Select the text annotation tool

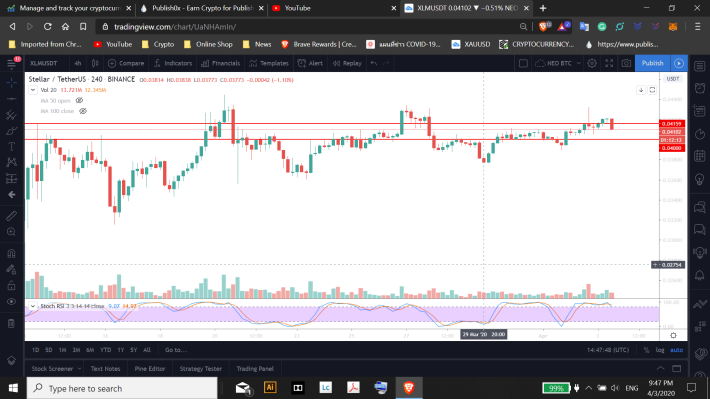coord(11,147)
